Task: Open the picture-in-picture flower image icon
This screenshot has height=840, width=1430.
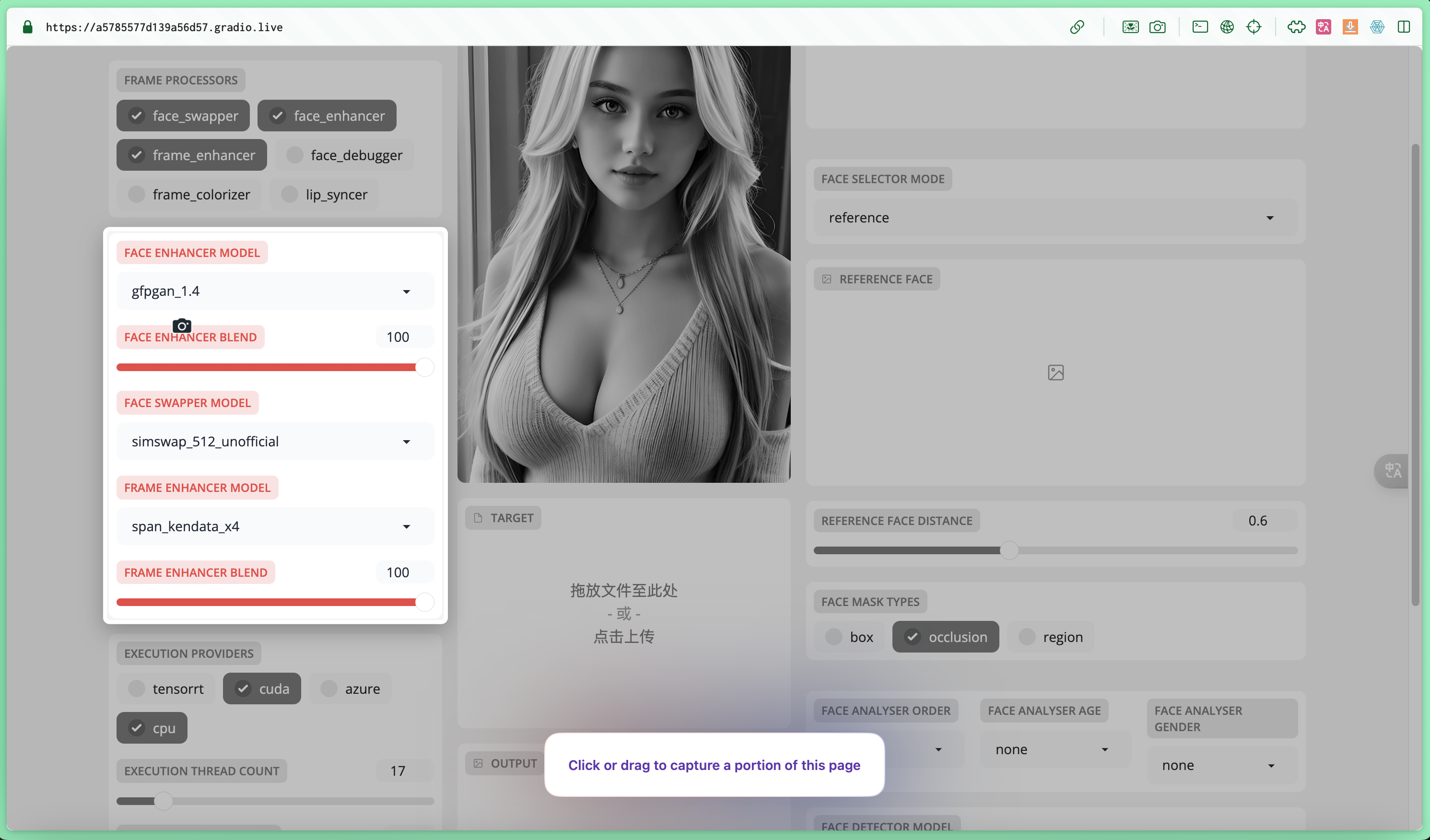Action: pos(1130,27)
